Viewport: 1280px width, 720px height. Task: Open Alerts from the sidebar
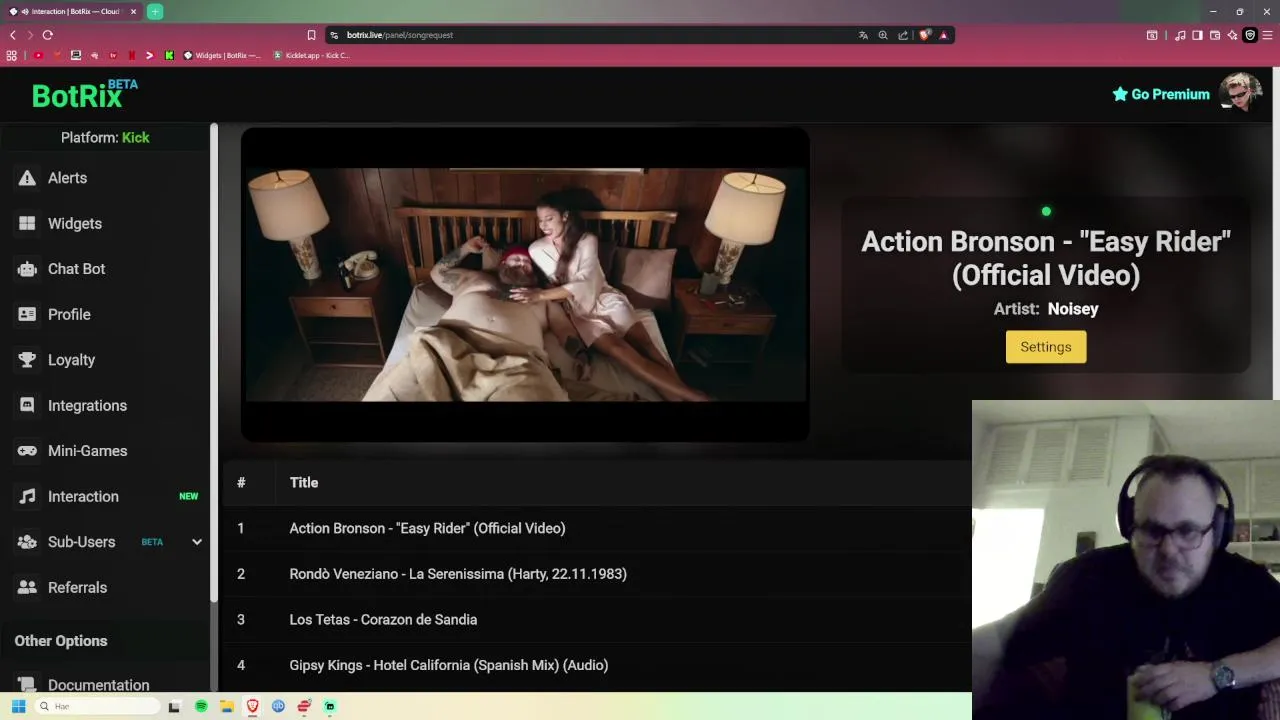point(67,178)
